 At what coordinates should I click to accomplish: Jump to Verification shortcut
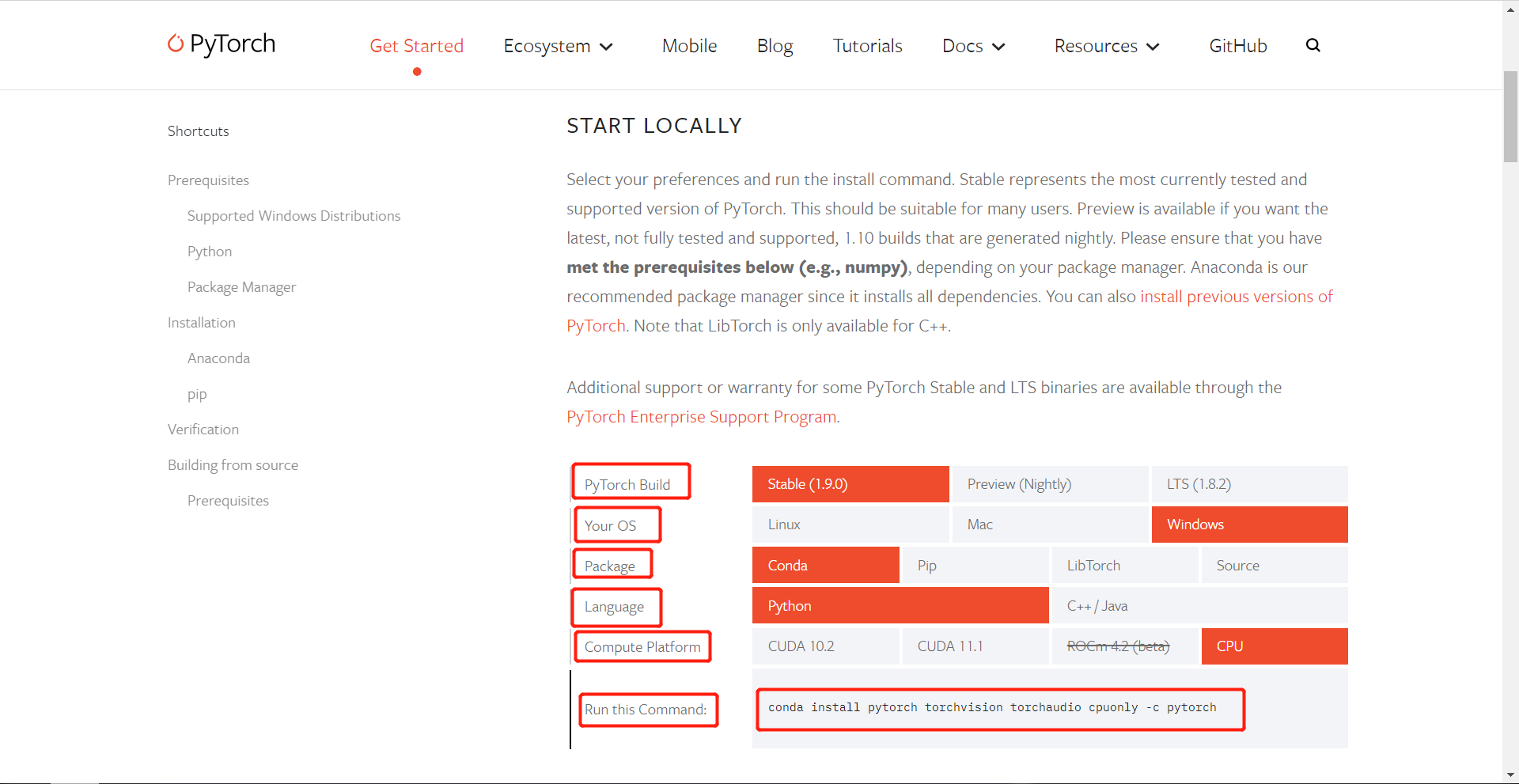click(x=203, y=430)
